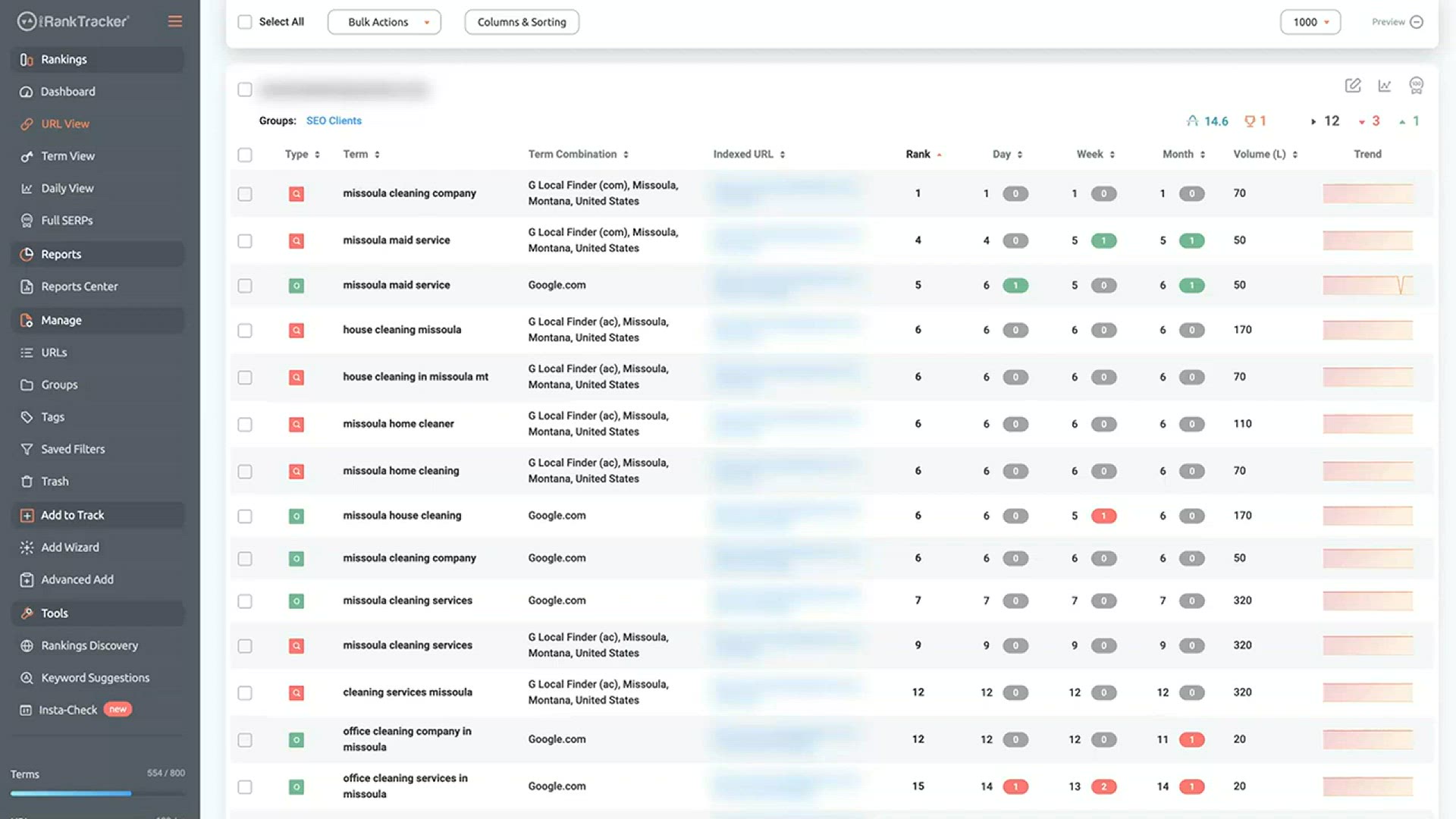Image resolution: width=1456 pixels, height=819 pixels.
Task: Click the Week column header
Action: pyautogui.click(x=1095, y=155)
